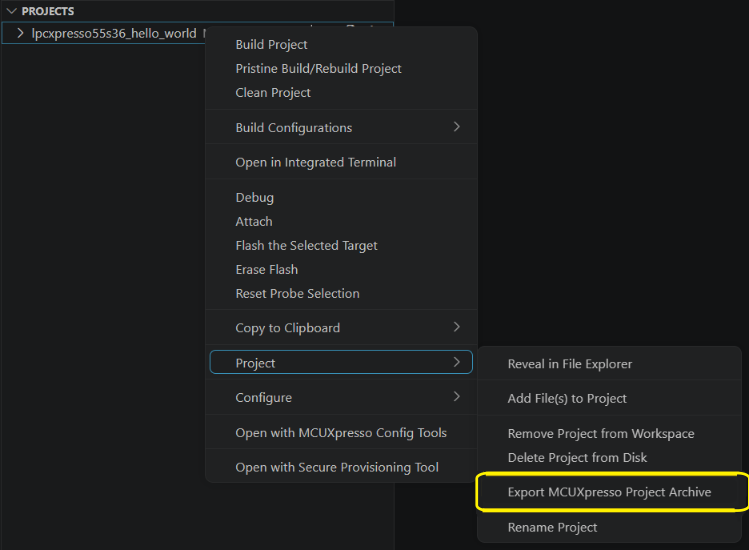This screenshot has width=749, height=550.
Task: Choose Open with MCUXpresso Config Tools
Action: [341, 432]
